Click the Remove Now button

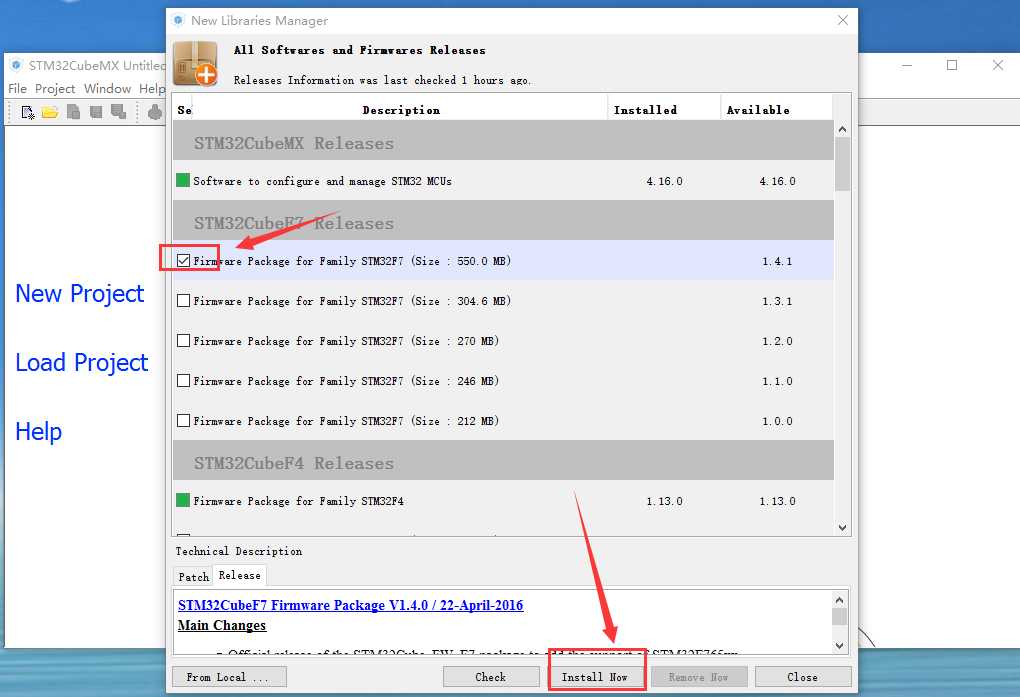coord(699,677)
